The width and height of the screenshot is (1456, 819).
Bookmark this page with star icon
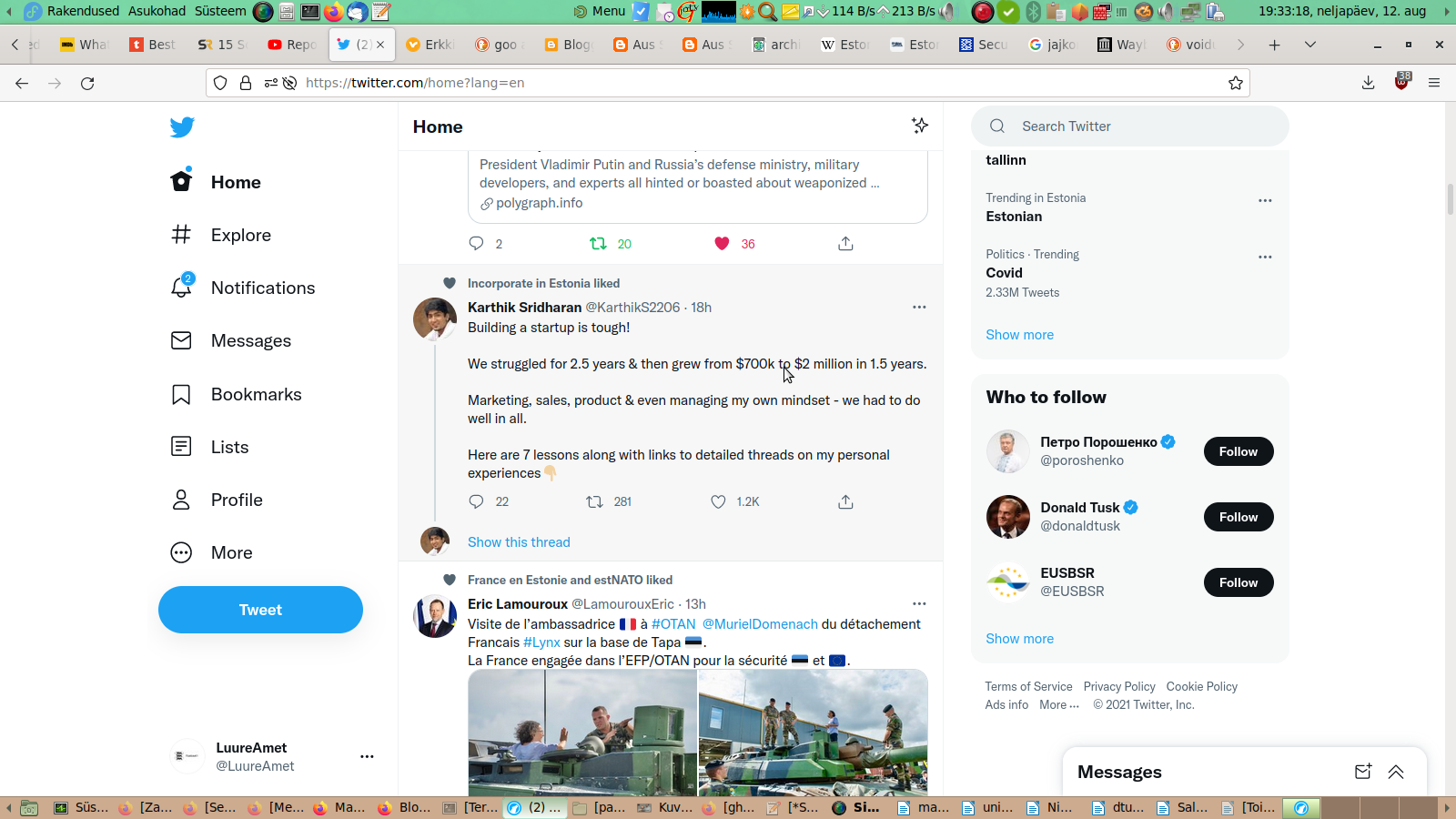1235,83
